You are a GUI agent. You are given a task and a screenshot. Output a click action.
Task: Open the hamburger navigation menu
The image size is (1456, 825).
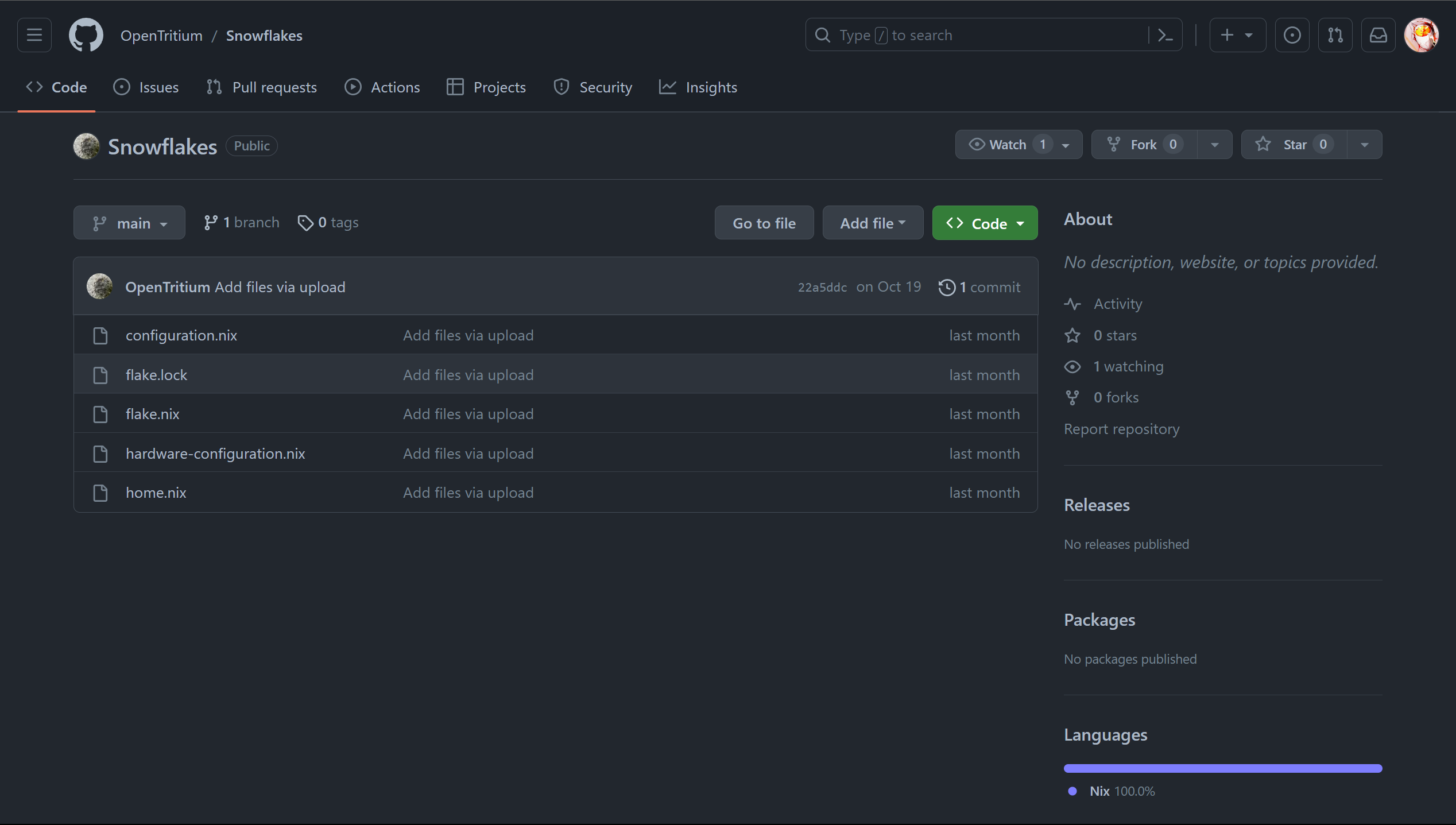pyautogui.click(x=34, y=35)
